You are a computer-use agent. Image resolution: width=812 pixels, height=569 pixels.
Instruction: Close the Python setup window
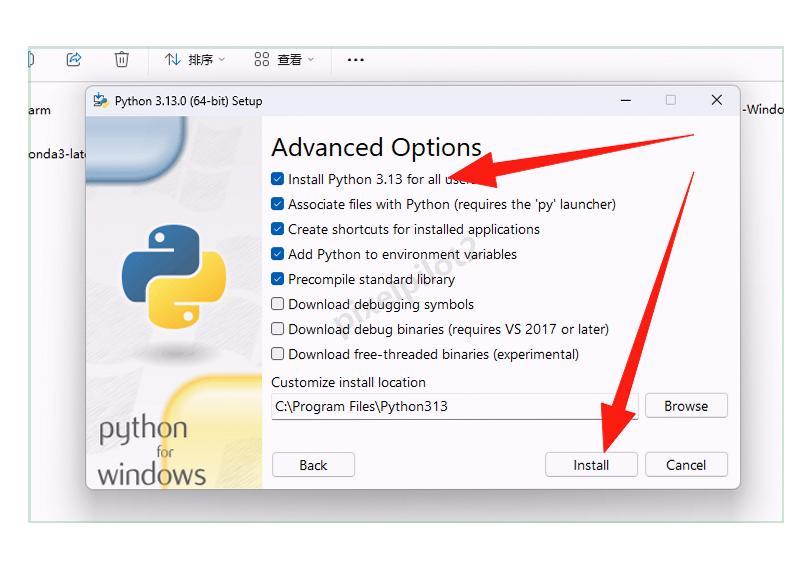point(717,100)
